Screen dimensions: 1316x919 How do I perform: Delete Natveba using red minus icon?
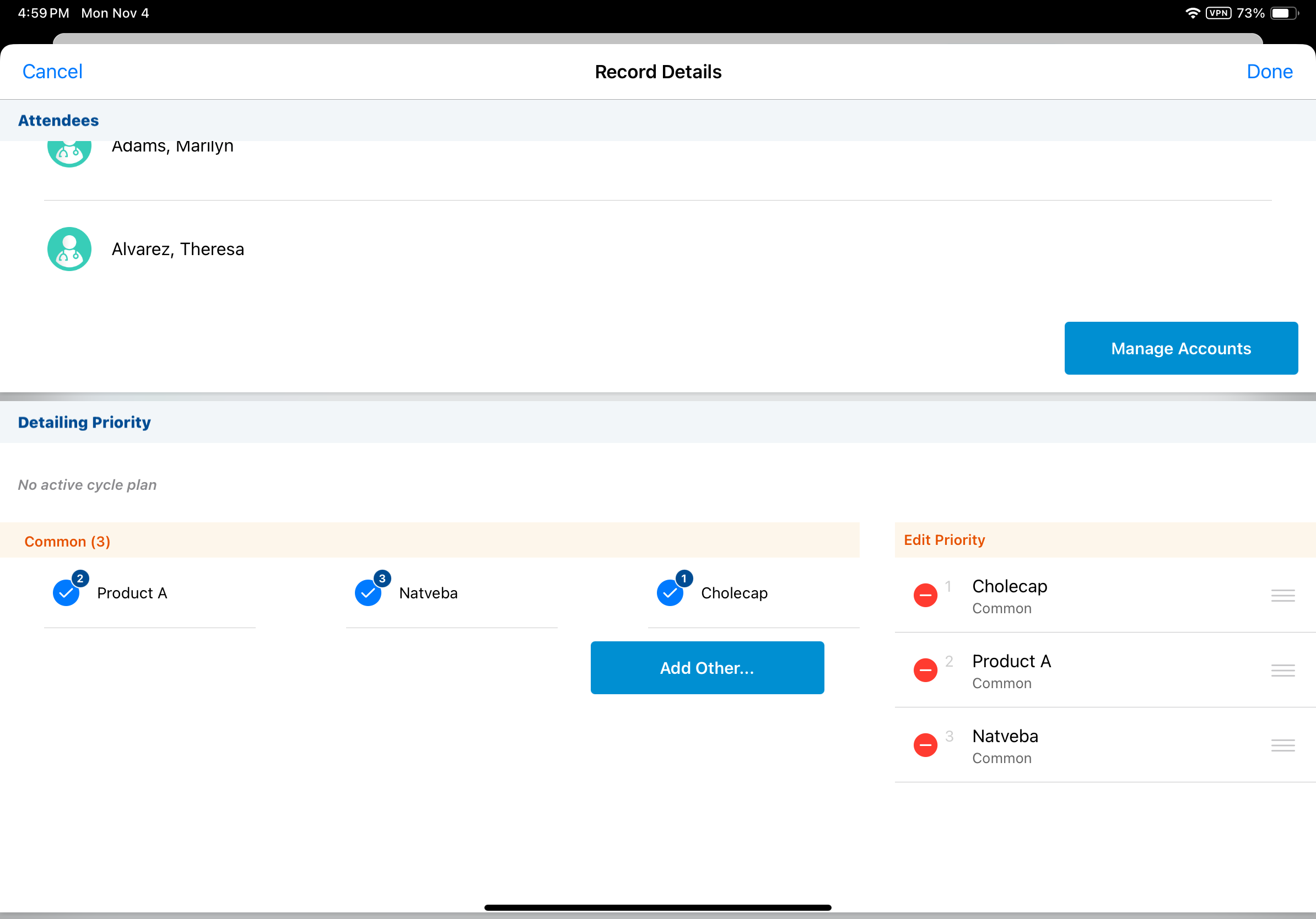tap(925, 745)
